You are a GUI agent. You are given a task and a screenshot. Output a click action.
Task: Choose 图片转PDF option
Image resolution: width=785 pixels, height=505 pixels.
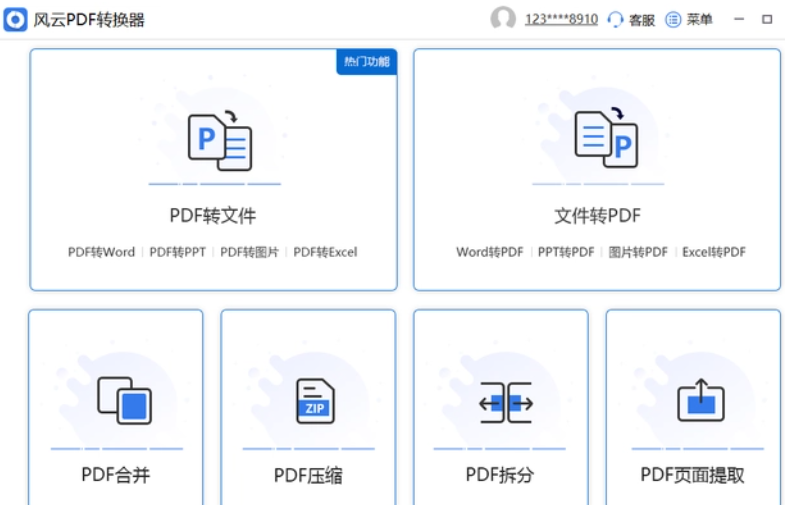click(x=638, y=252)
